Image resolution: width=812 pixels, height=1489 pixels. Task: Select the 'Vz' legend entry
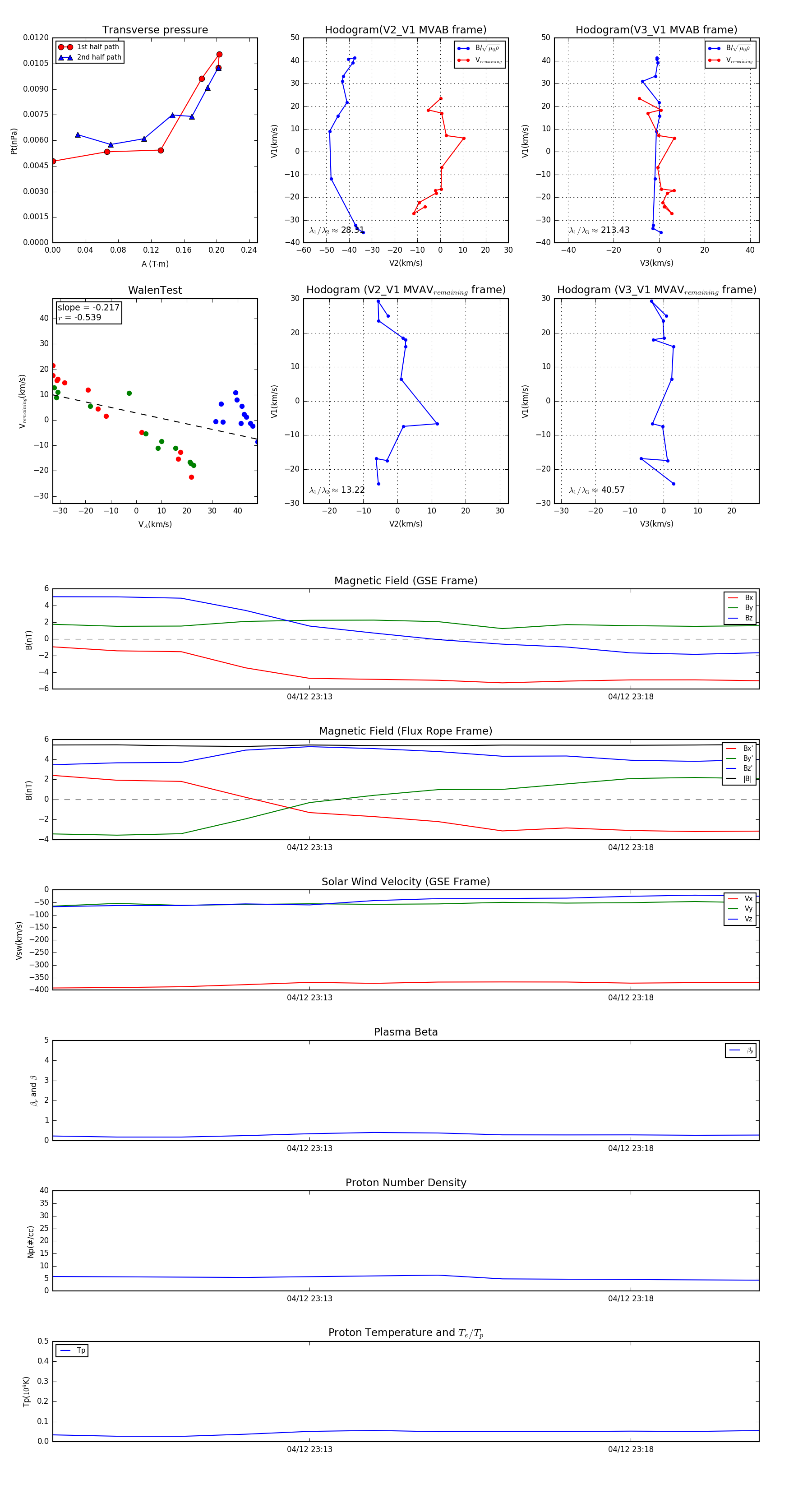tap(740, 919)
